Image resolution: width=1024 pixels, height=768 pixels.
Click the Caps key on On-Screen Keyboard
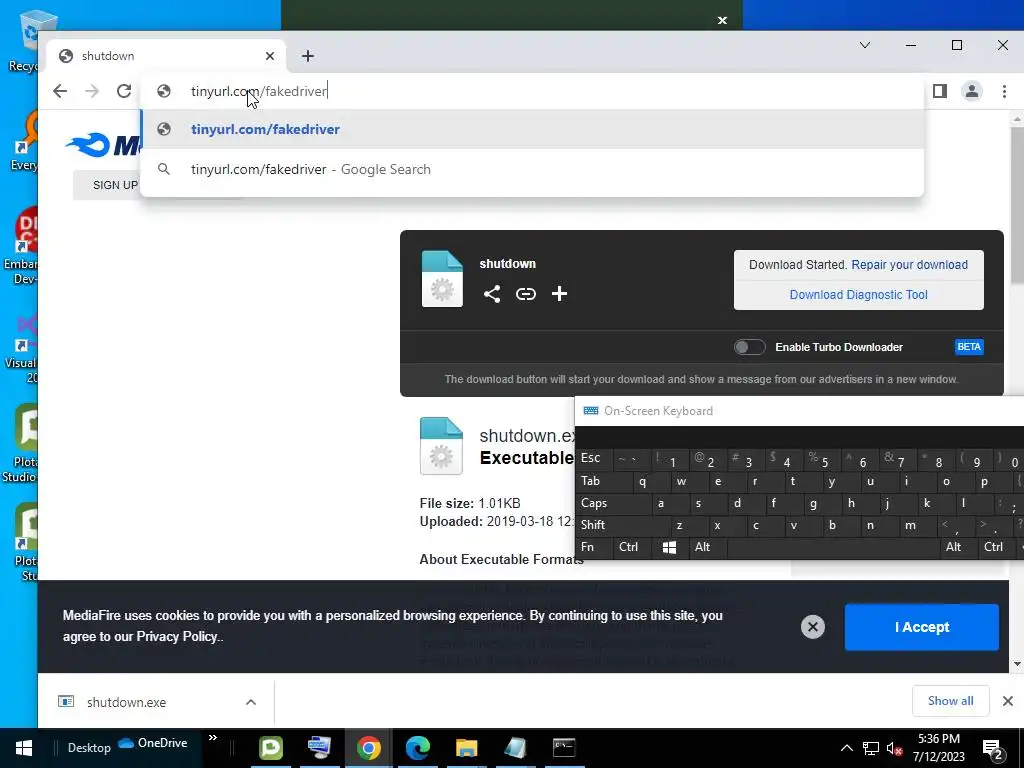[x=612, y=504]
